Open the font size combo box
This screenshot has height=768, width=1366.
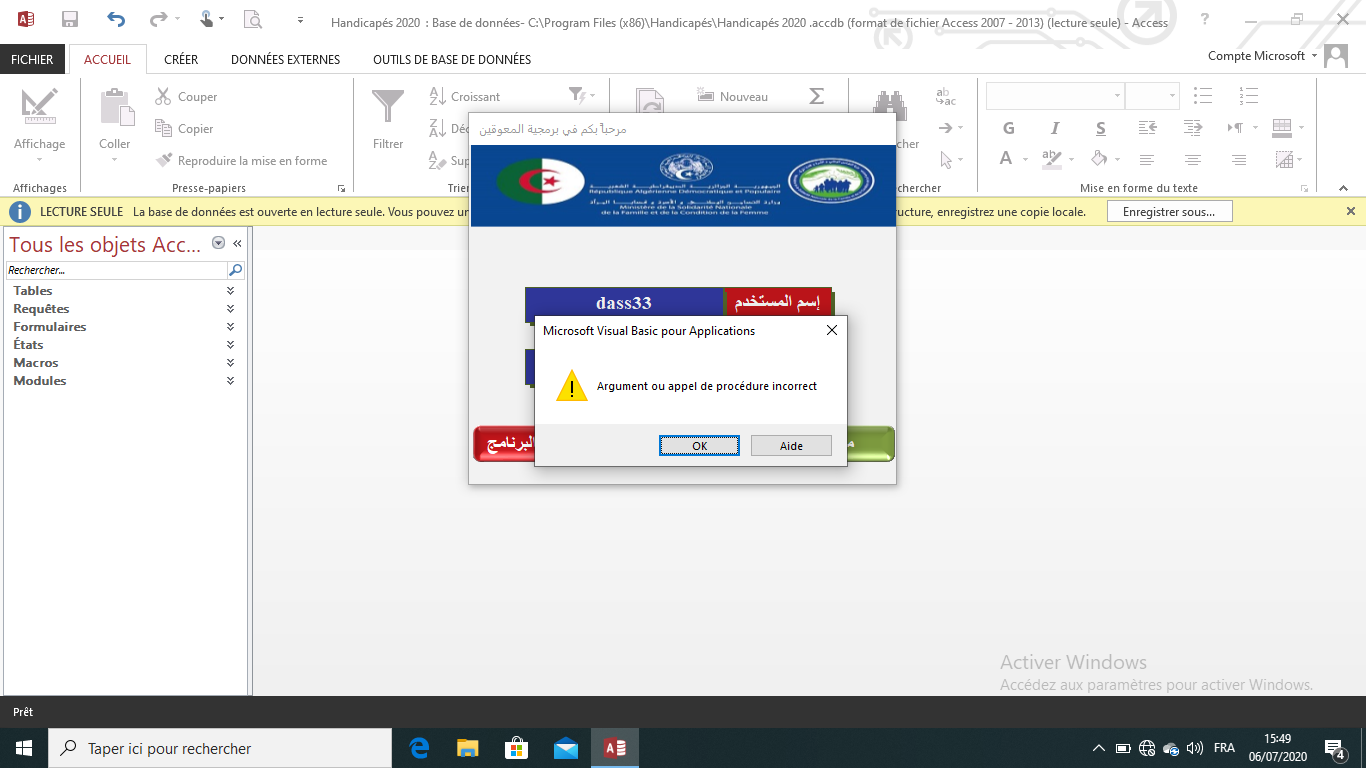(1152, 96)
